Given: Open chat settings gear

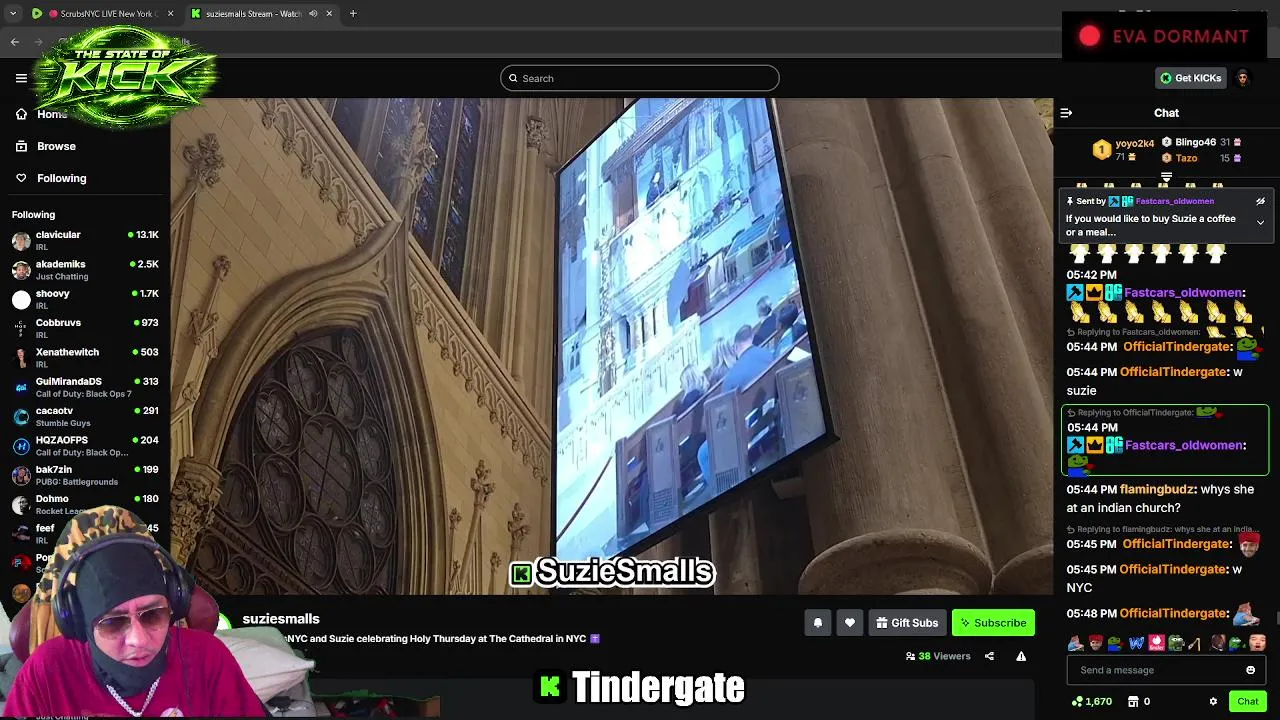Looking at the screenshot, I should click(1213, 702).
